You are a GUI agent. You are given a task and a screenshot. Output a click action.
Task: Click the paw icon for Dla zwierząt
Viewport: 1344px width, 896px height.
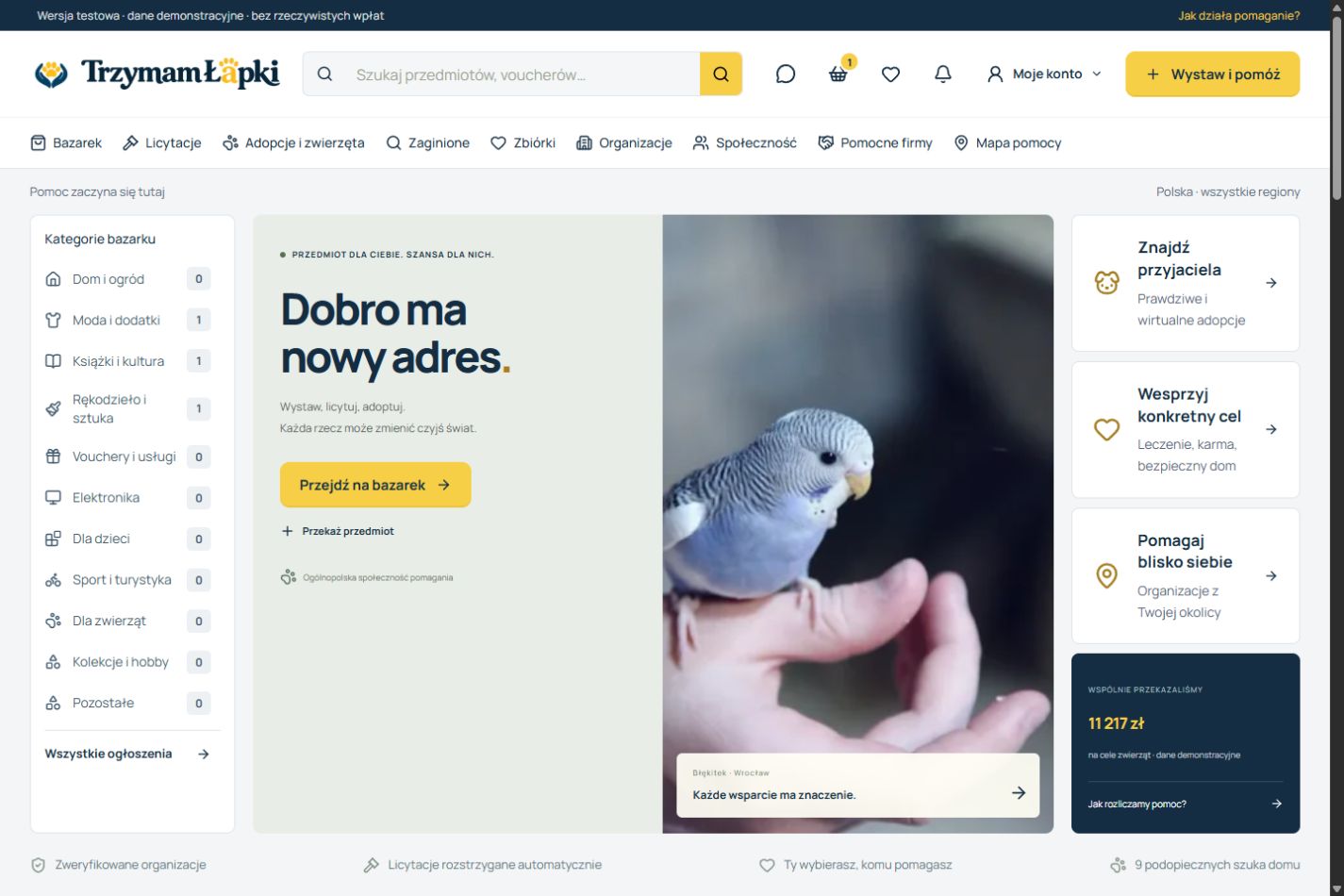pyautogui.click(x=53, y=621)
